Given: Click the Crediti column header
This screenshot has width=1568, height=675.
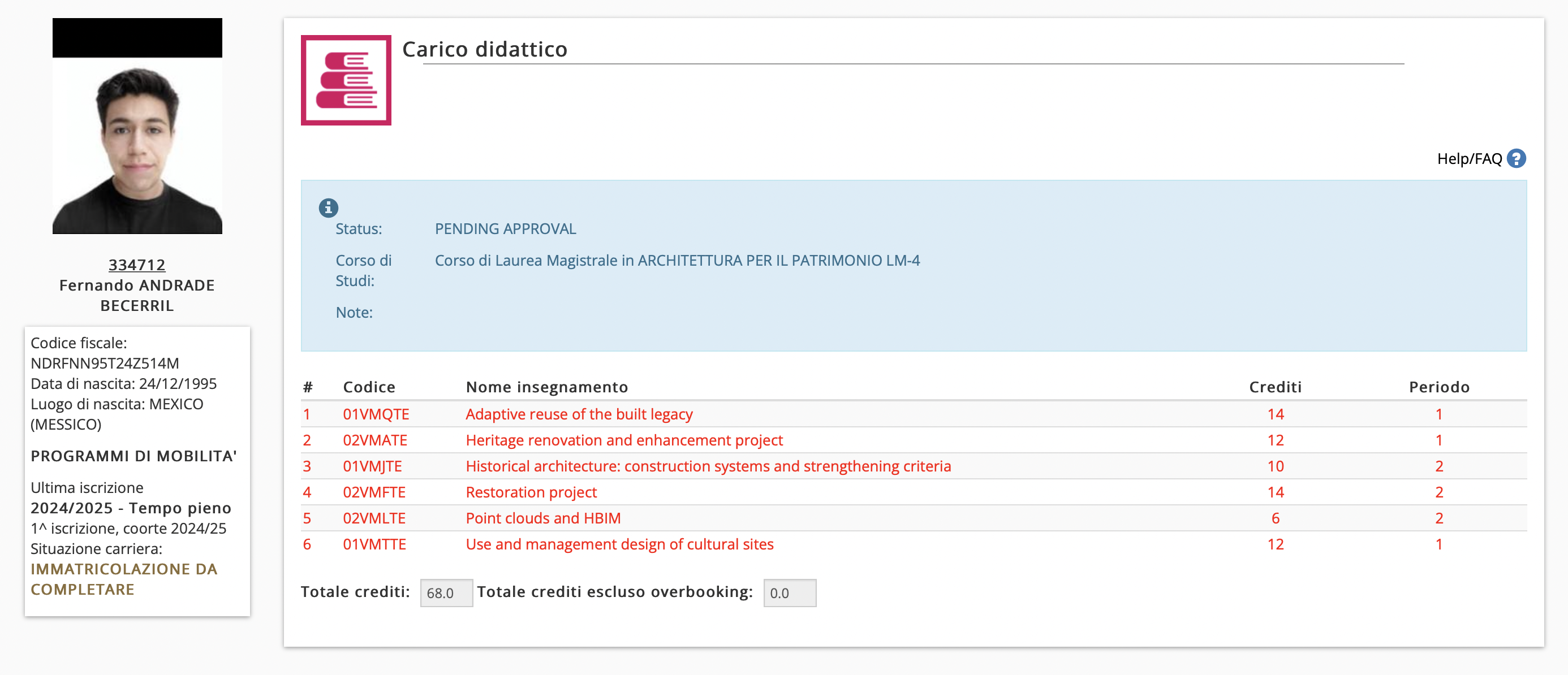Looking at the screenshot, I should tap(1274, 387).
